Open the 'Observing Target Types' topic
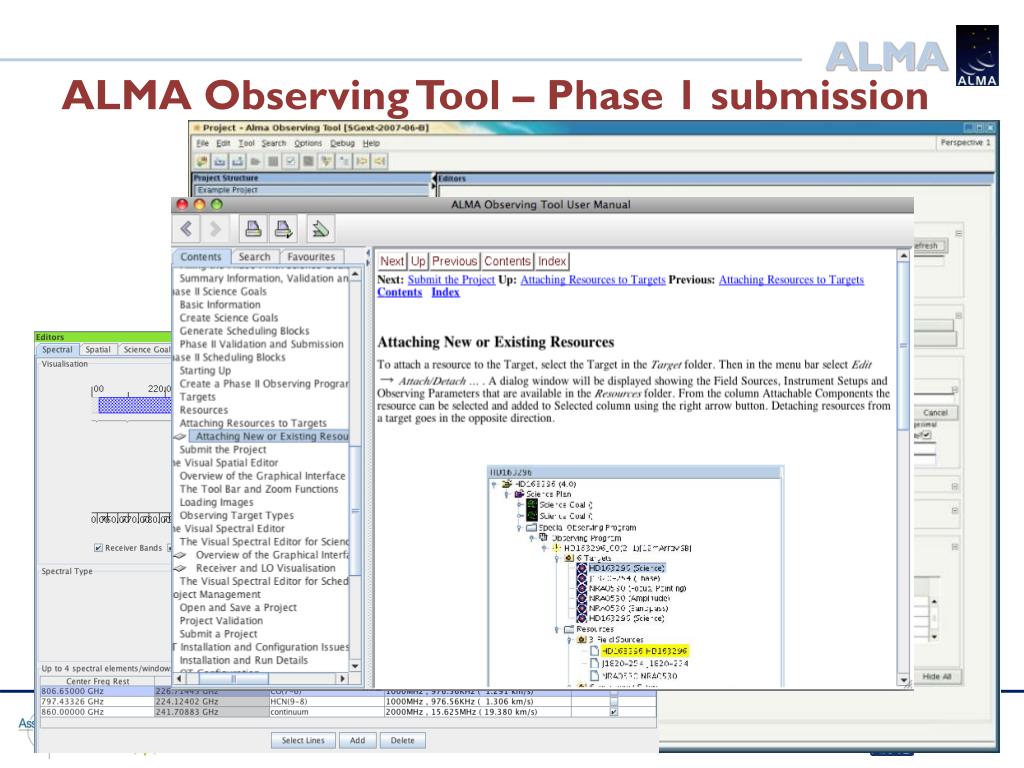The height and width of the screenshot is (768, 1024). (x=236, y=515)
